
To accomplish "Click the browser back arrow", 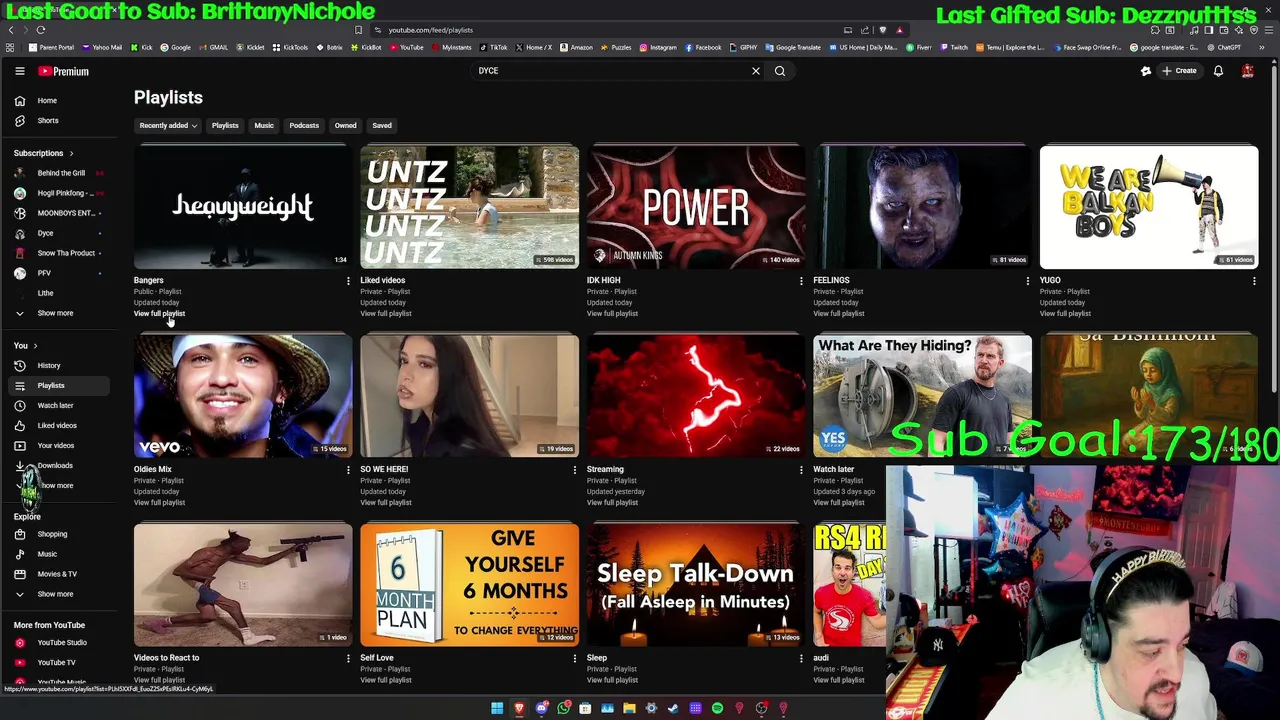I will (x=11, y=30).
